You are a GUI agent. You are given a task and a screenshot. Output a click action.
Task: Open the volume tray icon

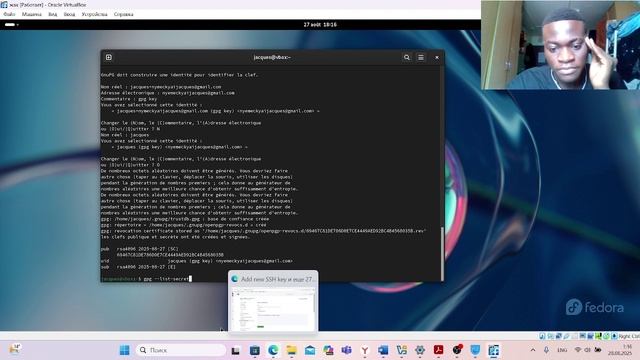pyautogui.click(x=587, y=350)
